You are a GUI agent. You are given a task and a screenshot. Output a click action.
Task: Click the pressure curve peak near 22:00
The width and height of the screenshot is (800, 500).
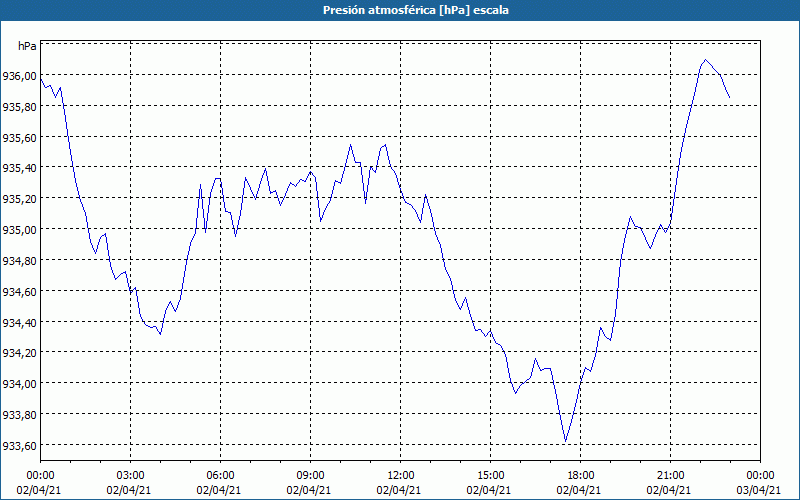[706, 60]
